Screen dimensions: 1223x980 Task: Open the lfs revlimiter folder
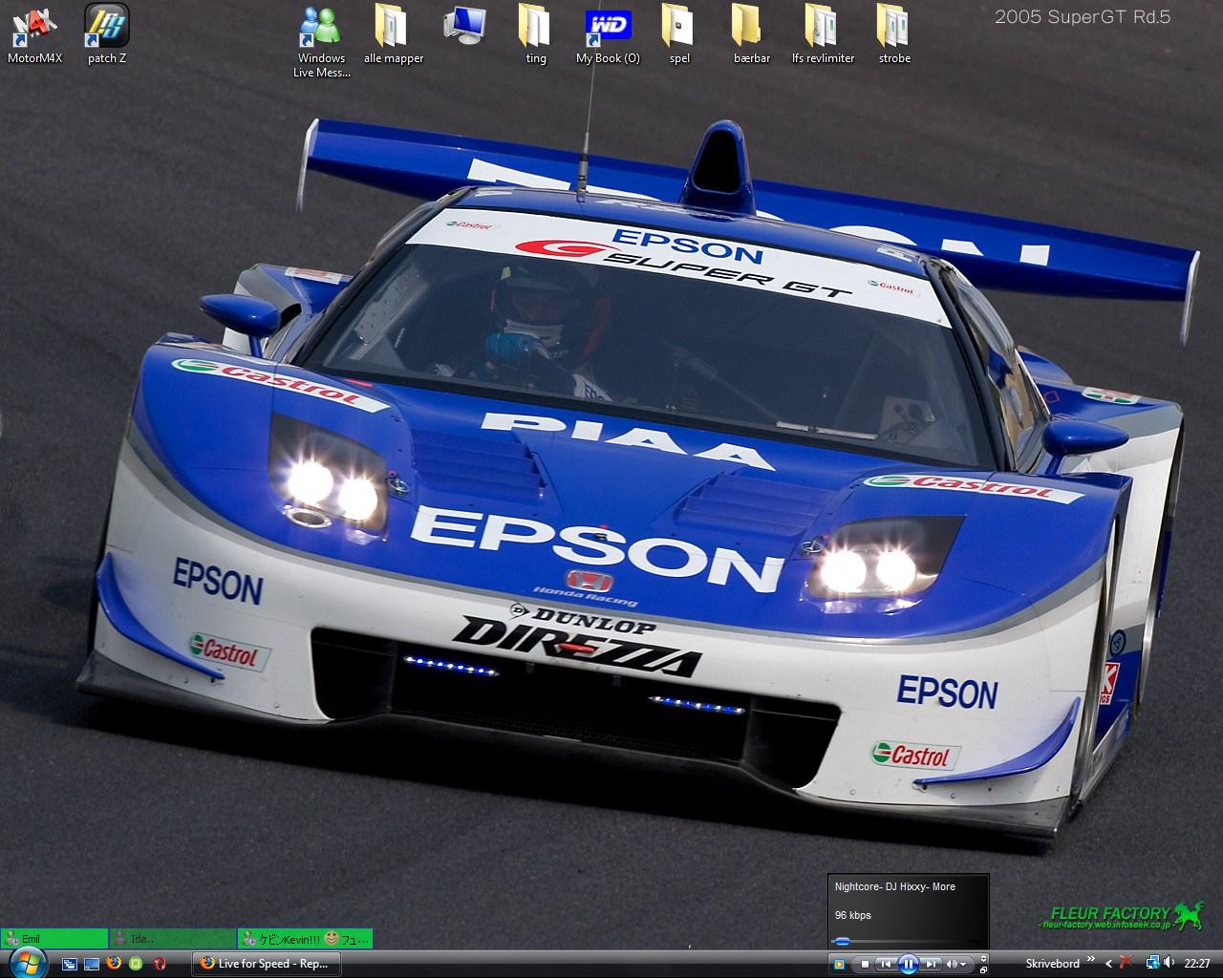point(823,34)
